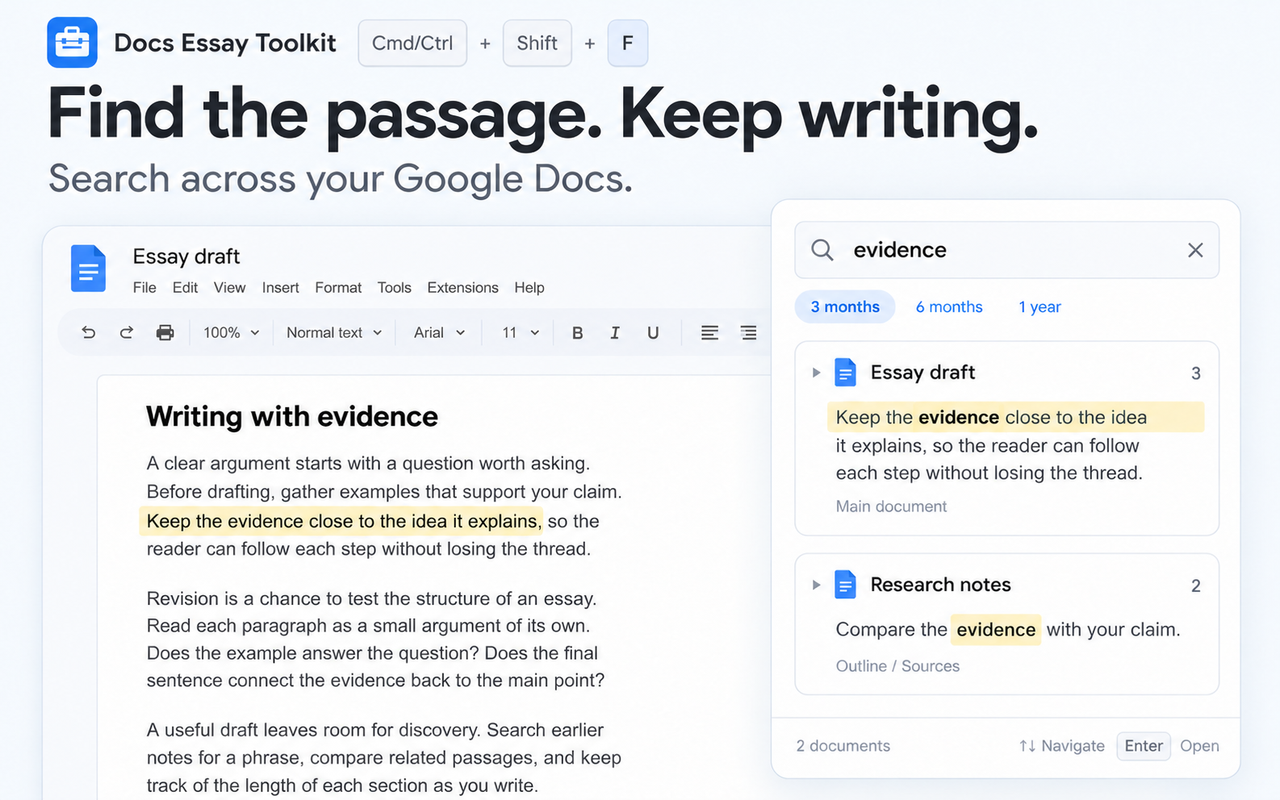Click the '2 documents' count in footer

coord(843,746)
